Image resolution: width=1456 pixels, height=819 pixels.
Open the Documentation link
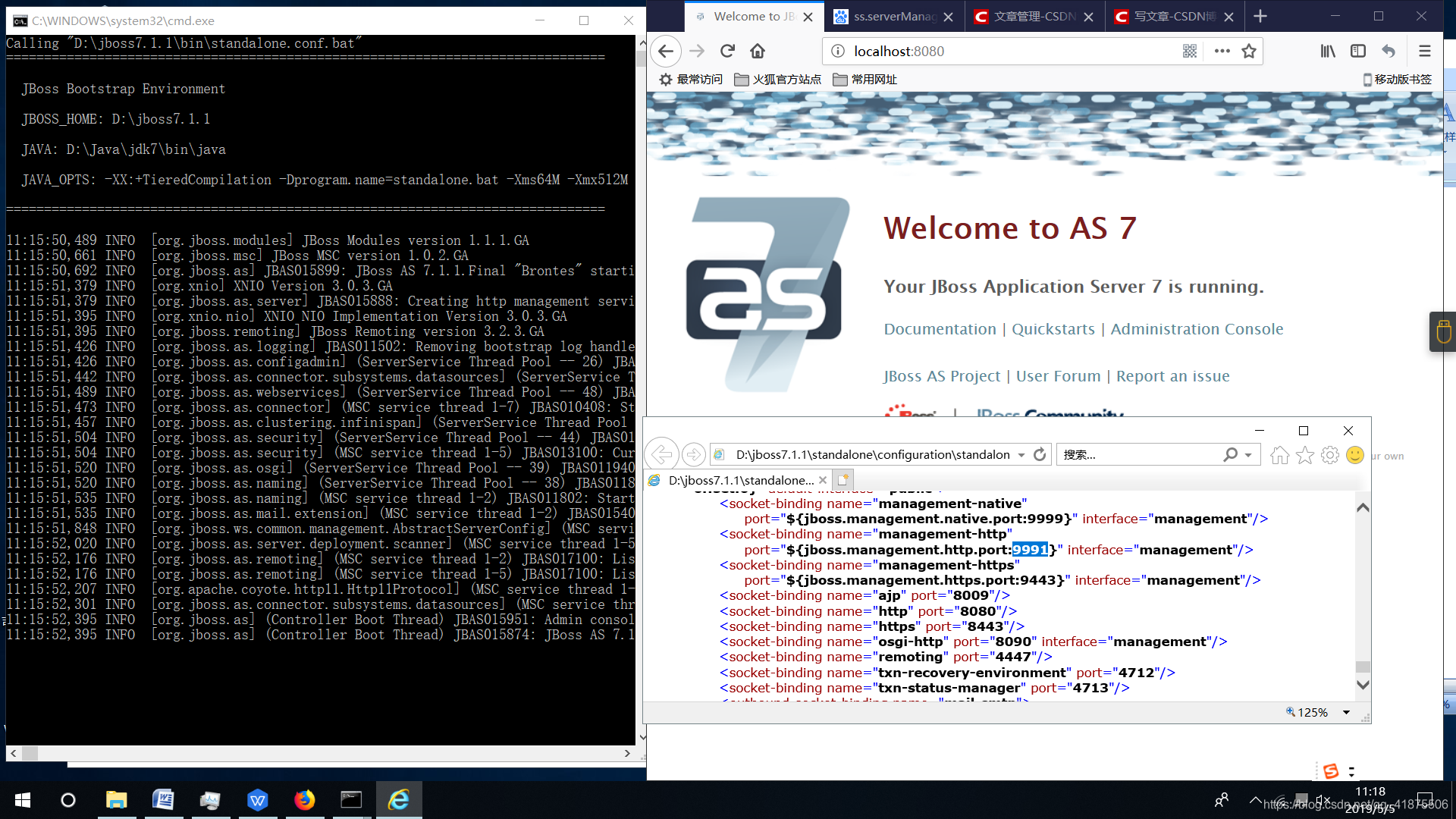point(940,329)
